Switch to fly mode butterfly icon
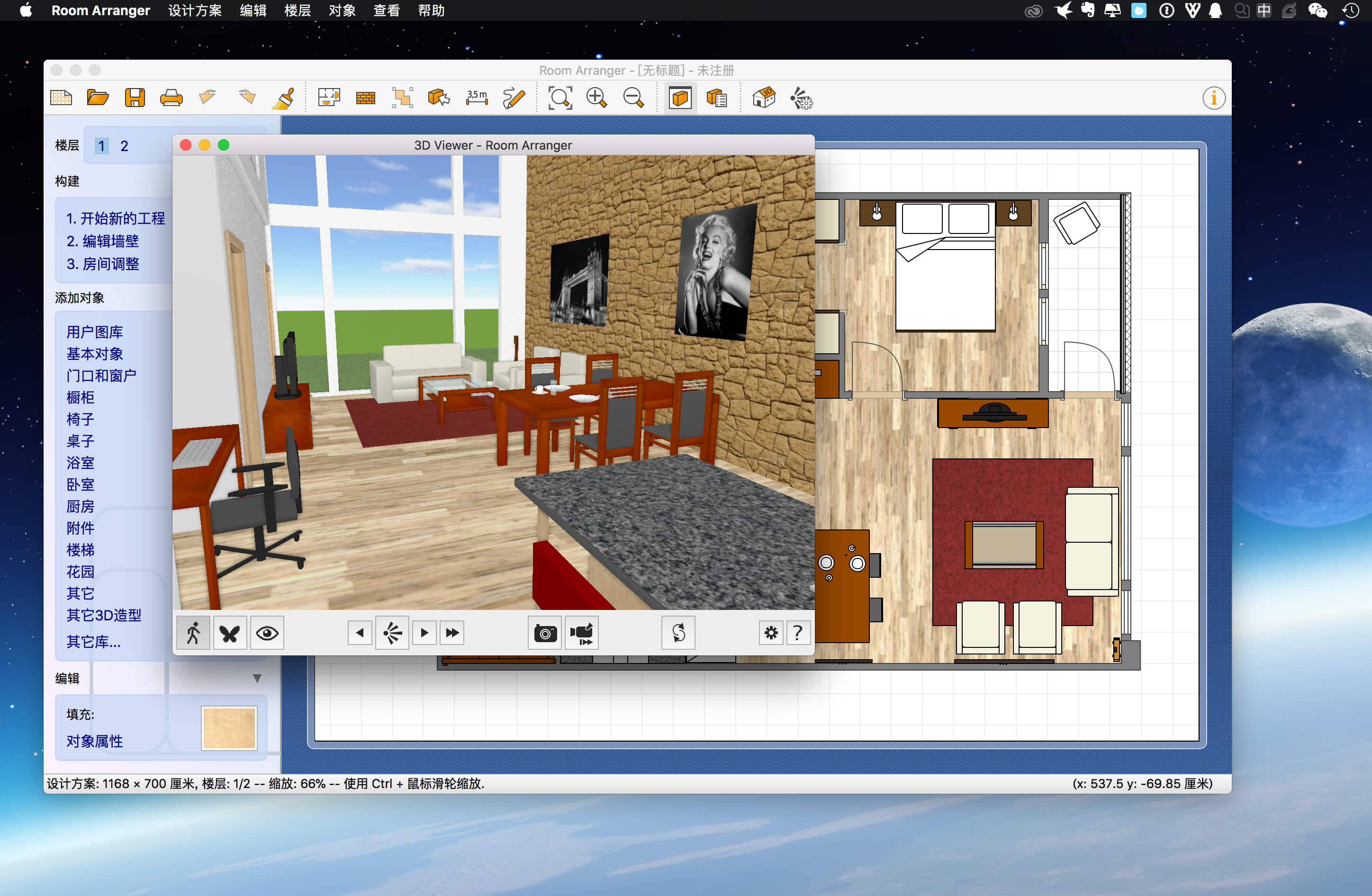The width and height of the screenshot is (1372, 896). 230,633
